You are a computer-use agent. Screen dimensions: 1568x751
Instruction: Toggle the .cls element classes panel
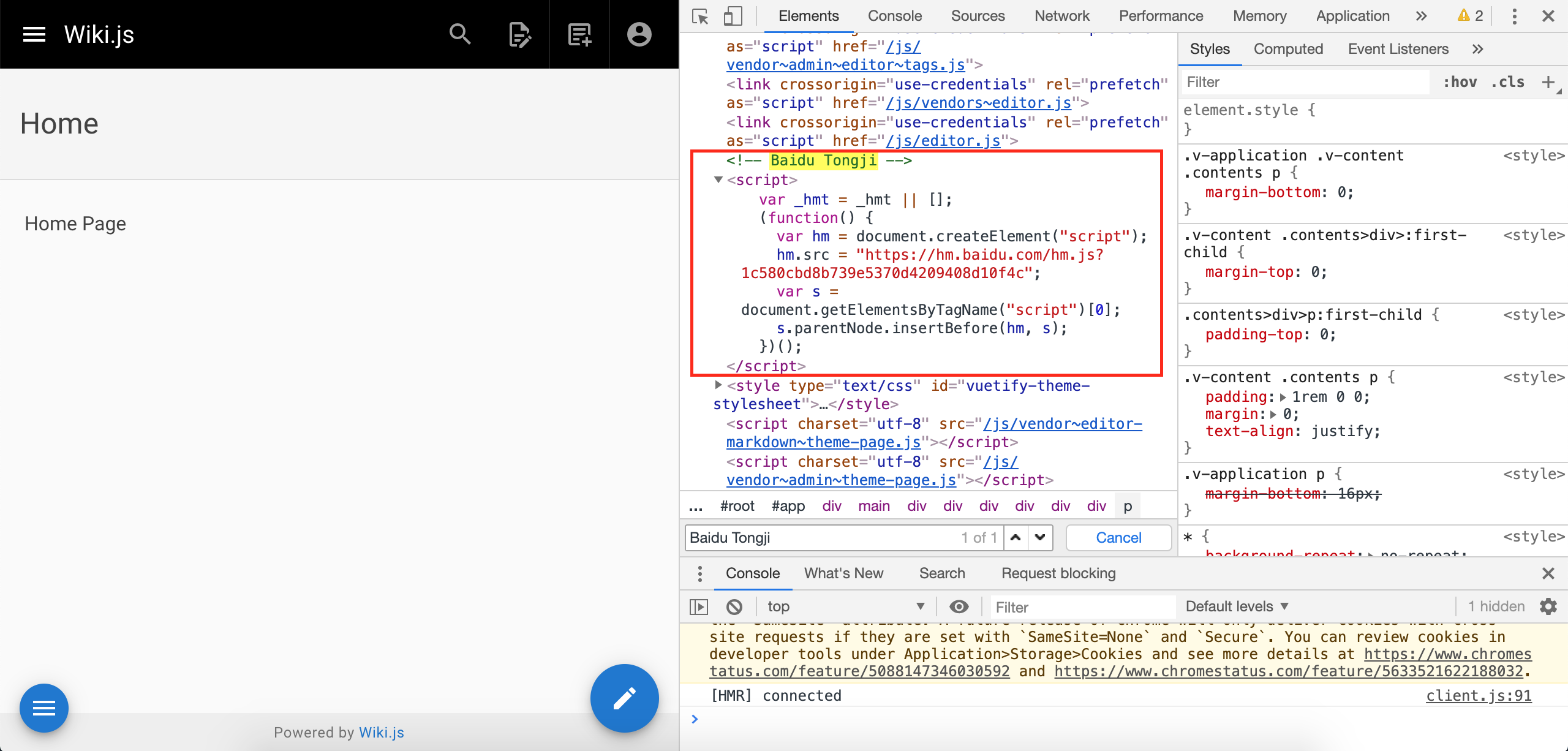coord(1507,82)
